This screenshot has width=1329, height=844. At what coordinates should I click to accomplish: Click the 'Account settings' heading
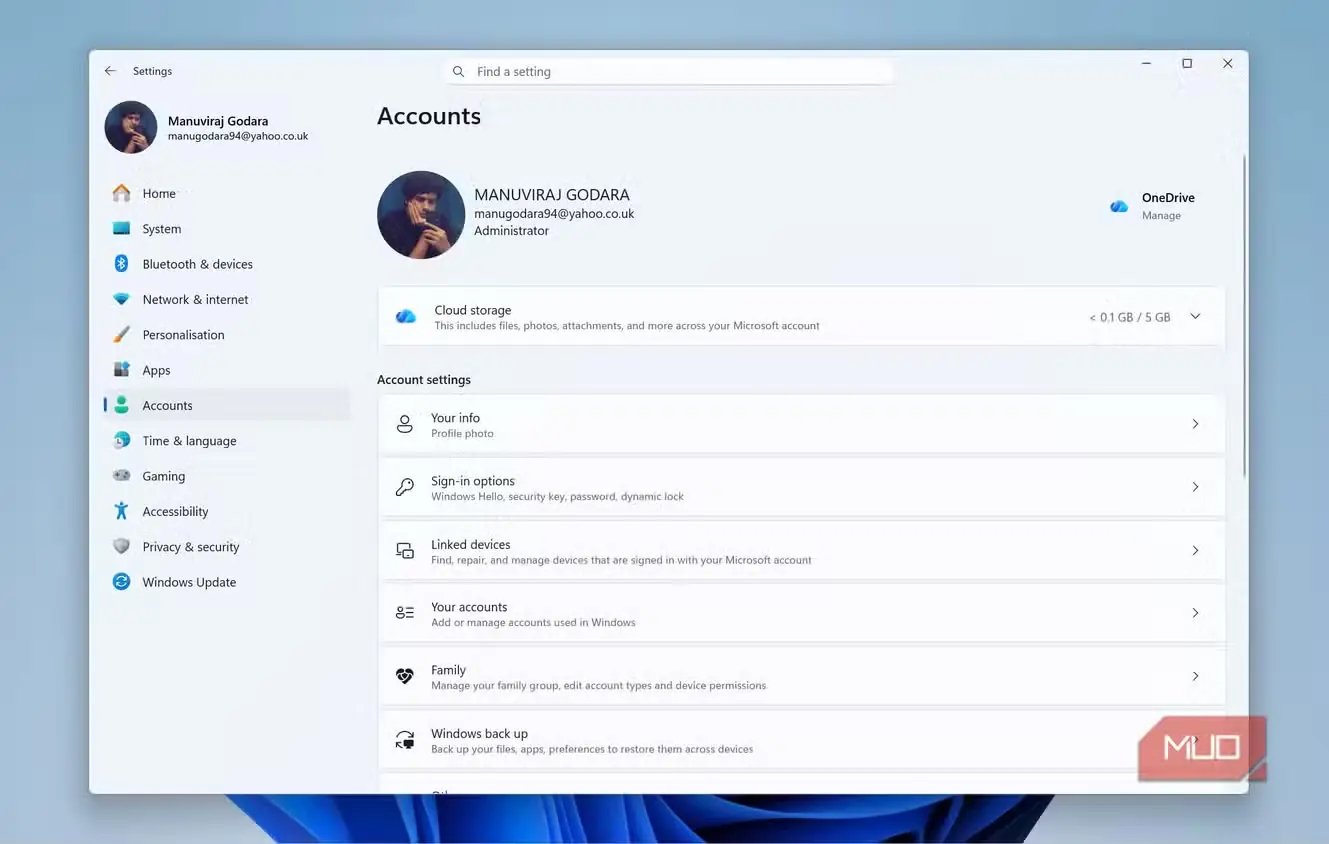(424, 380)
